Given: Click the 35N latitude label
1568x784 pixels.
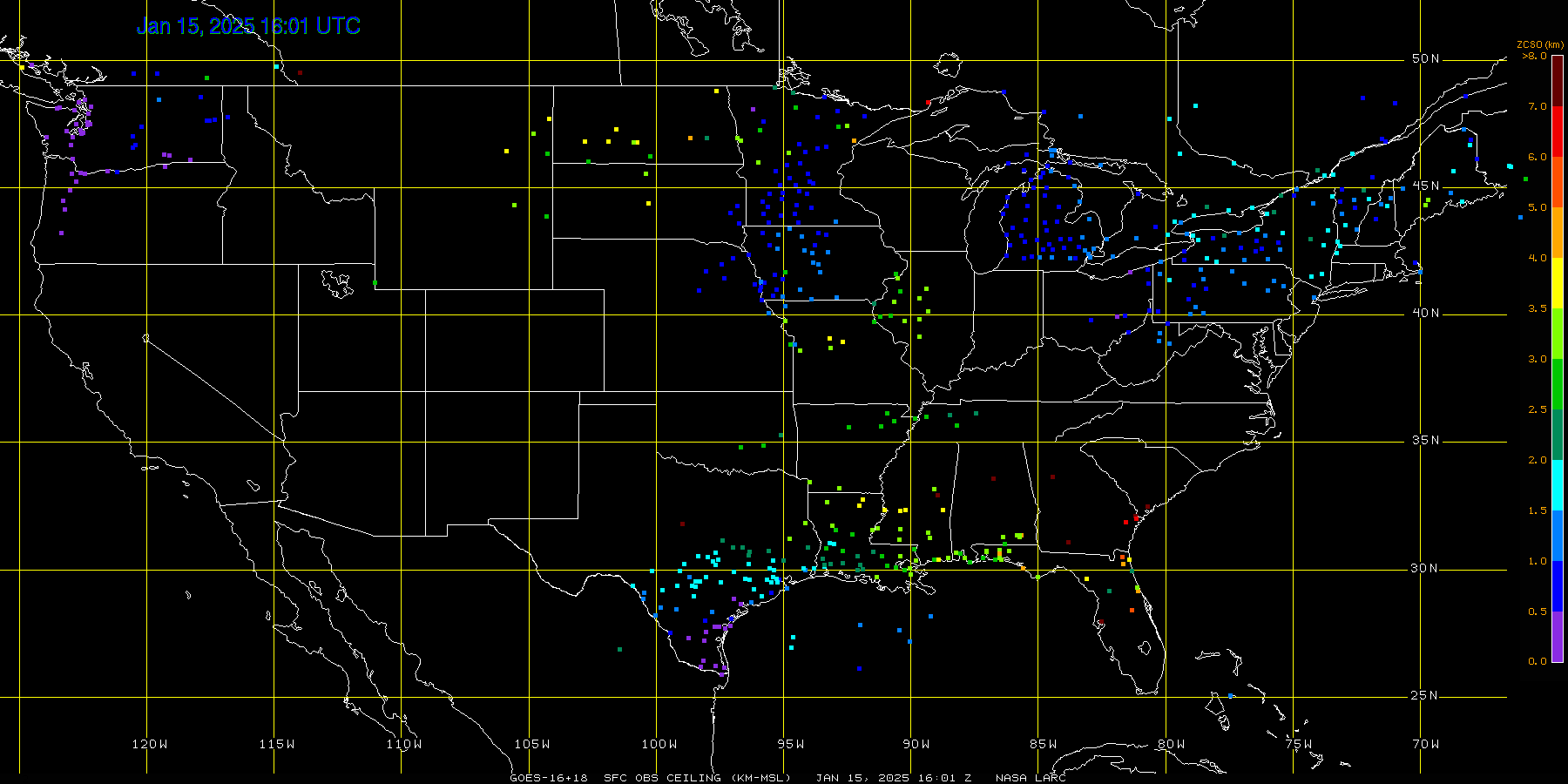Looking at the screenshot, I should 1425,440.
